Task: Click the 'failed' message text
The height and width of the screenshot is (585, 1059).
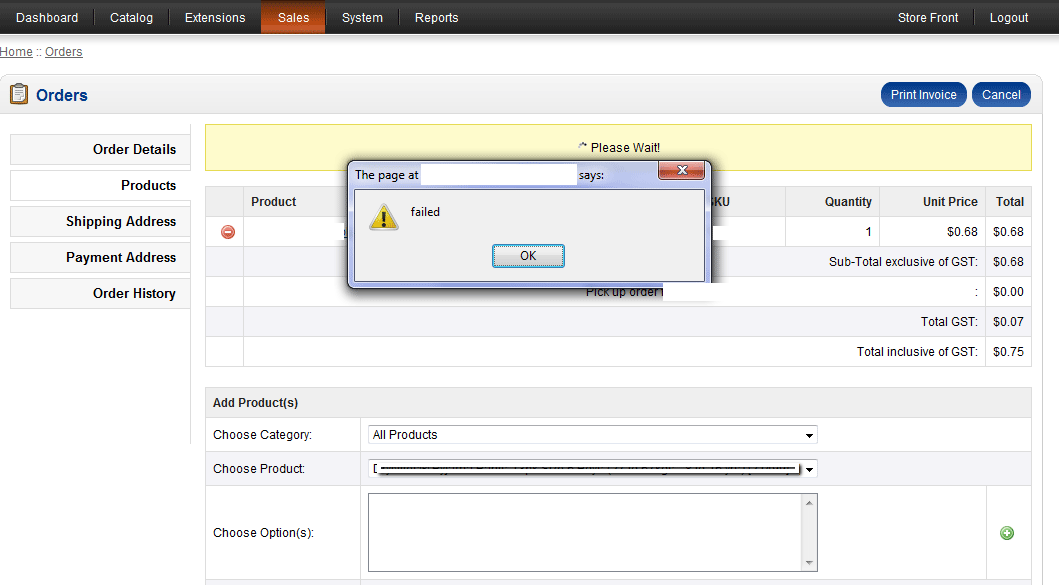Action: pyautogui.click(x=425, y=211)
